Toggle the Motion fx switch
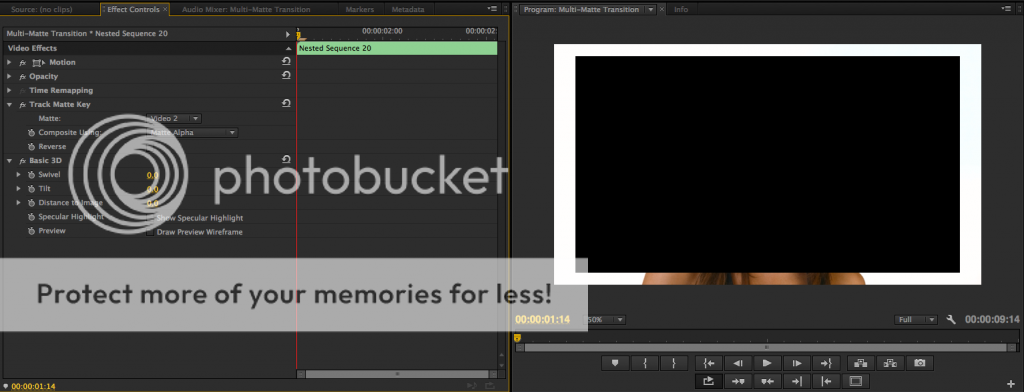The image size is (1024, 392). pyautogui.click(x=22, y=63)
